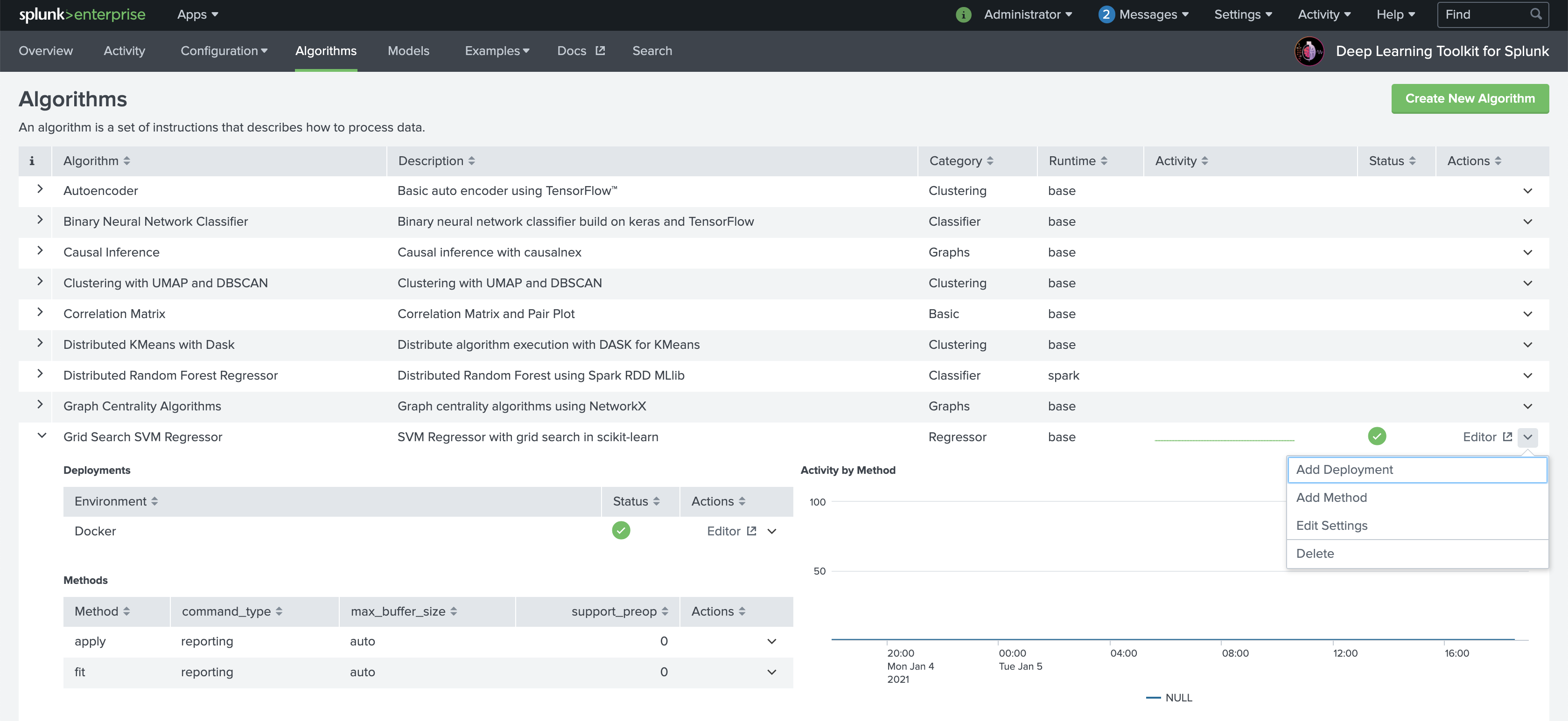This screenshot has width=1568, height=721.
Task: Open the Help menu
Action: coord(1395,14)
